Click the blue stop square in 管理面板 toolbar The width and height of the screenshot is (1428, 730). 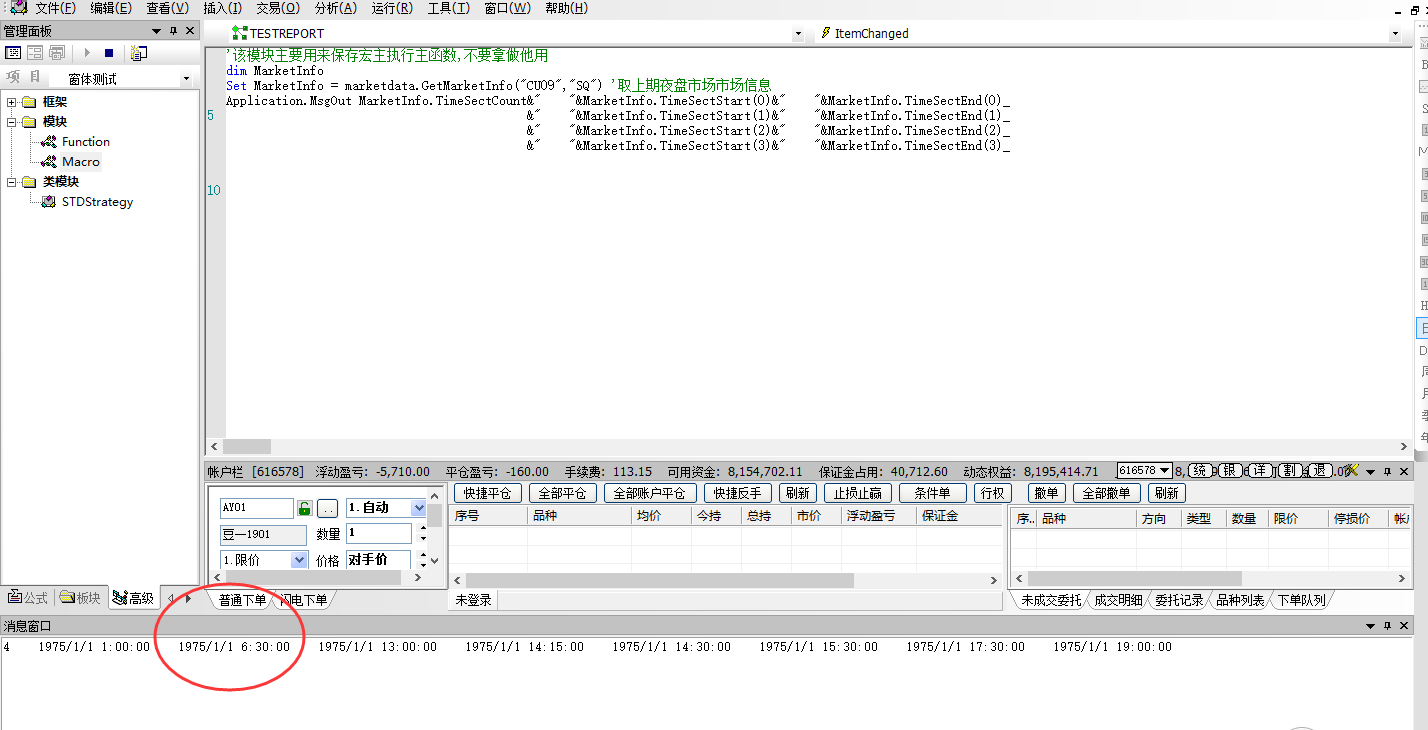[x=109, y=53]
